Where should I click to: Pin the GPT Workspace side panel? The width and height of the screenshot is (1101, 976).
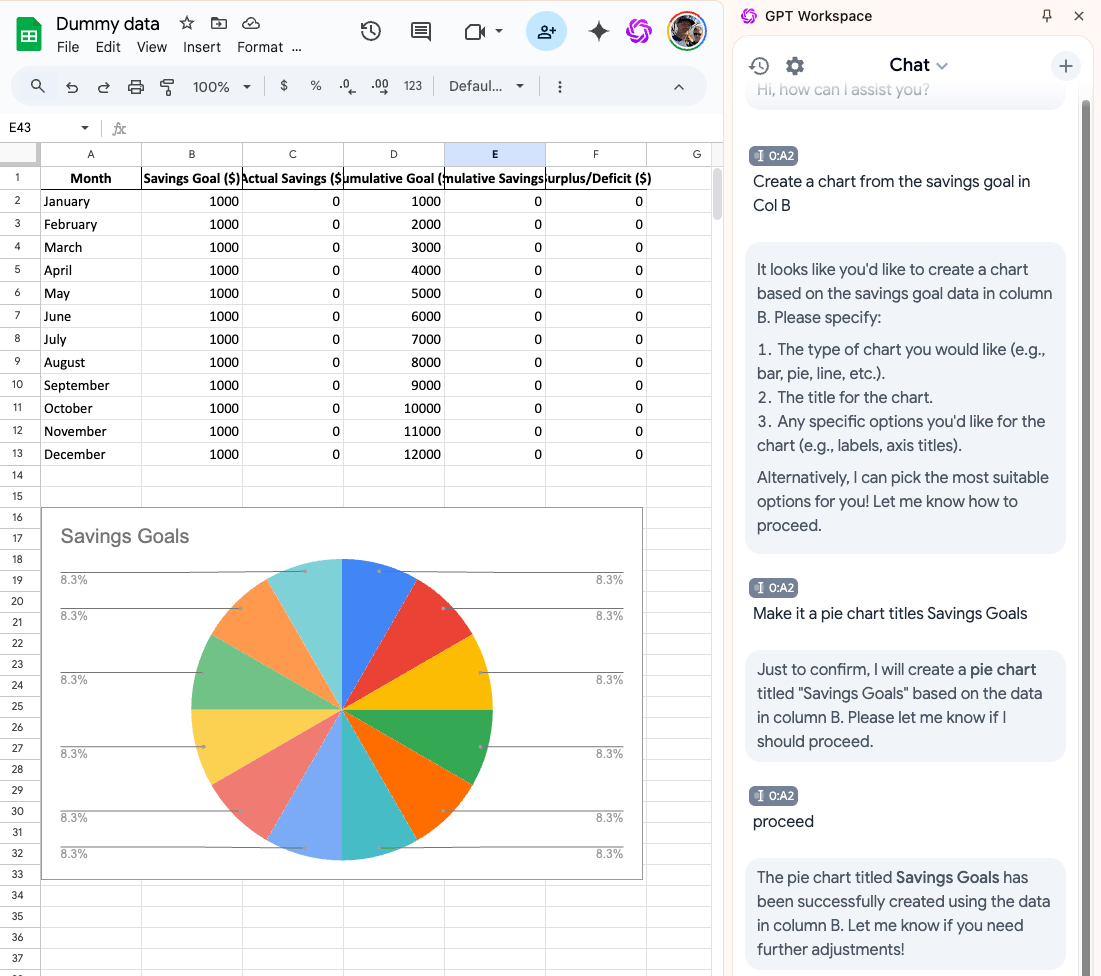tap(1047, 16)
